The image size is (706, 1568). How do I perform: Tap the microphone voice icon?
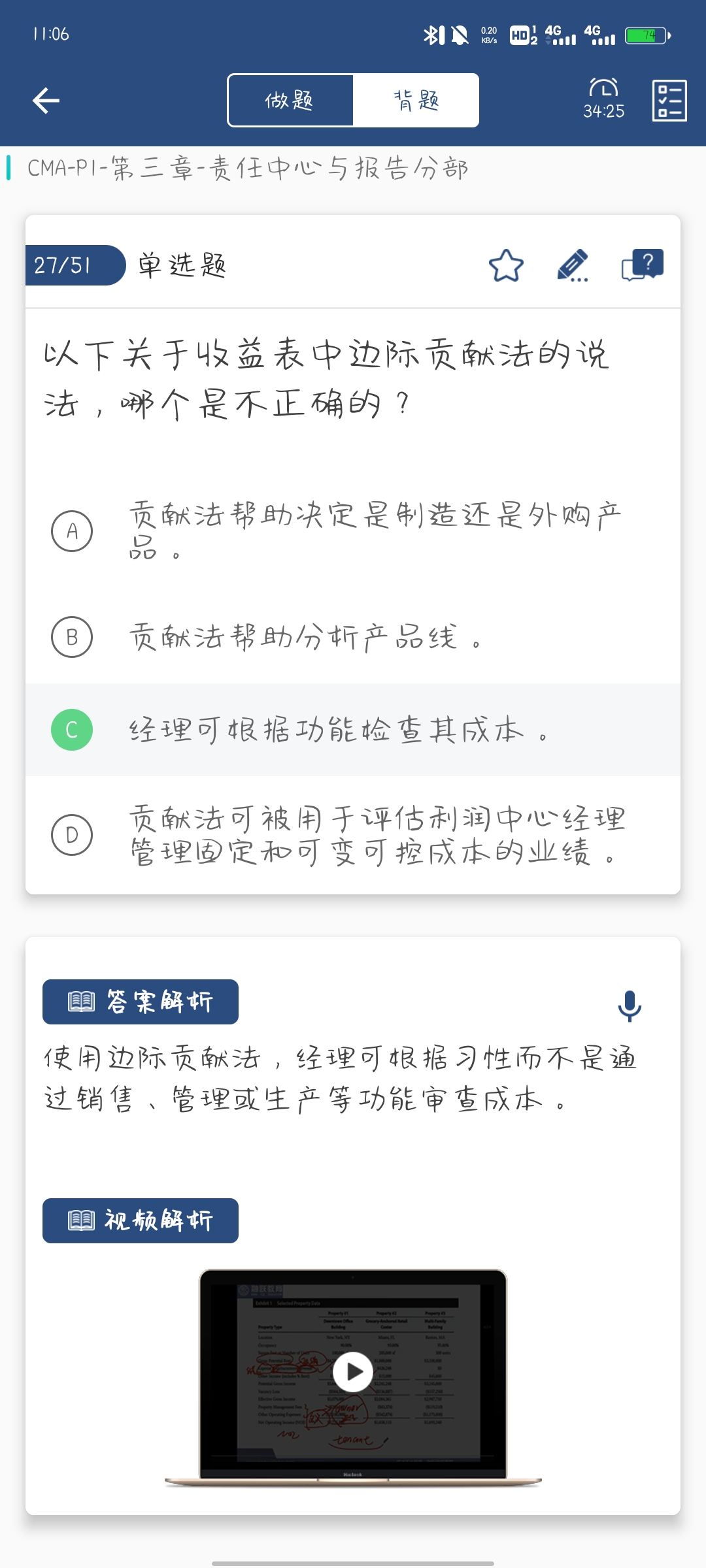pos(630,1006)
